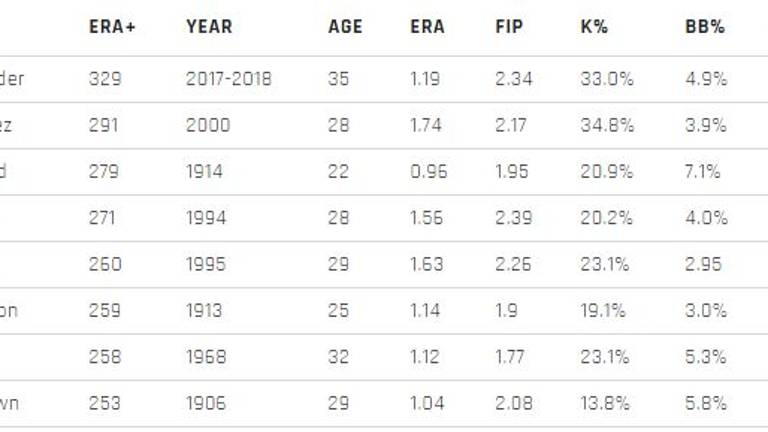
Task: Select the 2.26 FIP value
Action: pyautogui.click(x=514, y=265)
